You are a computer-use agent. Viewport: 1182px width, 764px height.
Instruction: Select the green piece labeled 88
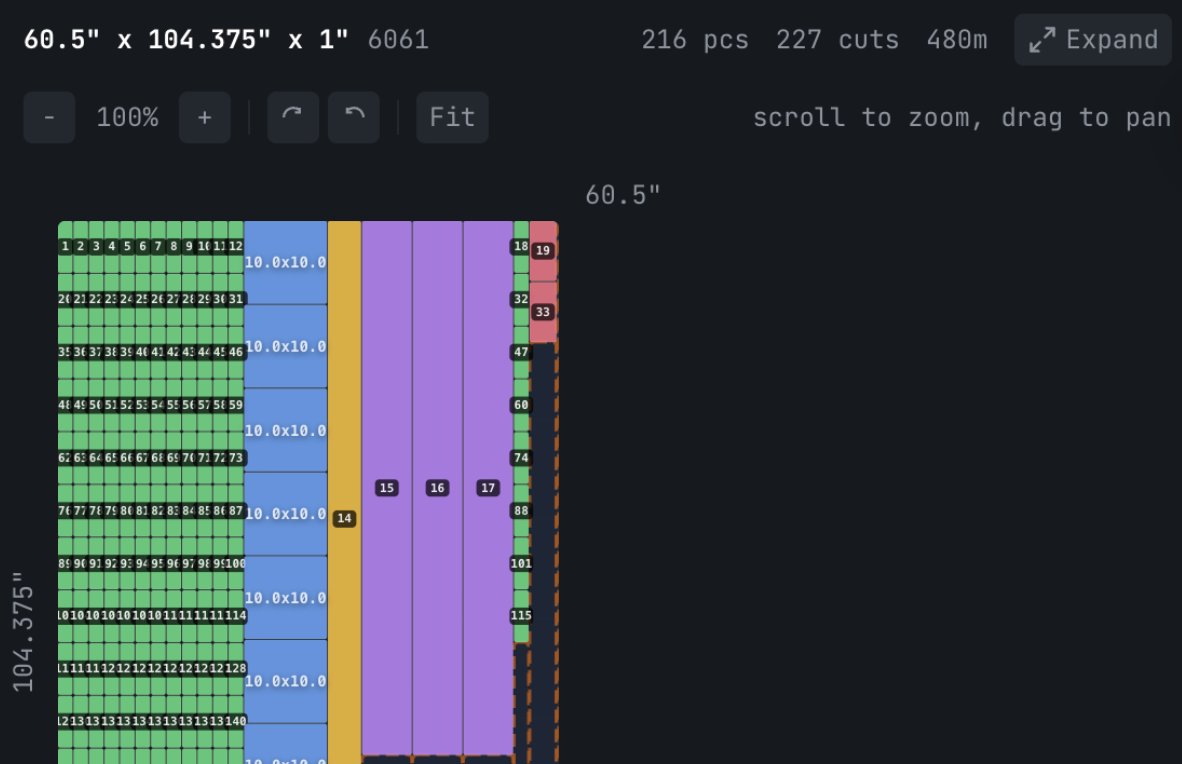coord(521,511)
